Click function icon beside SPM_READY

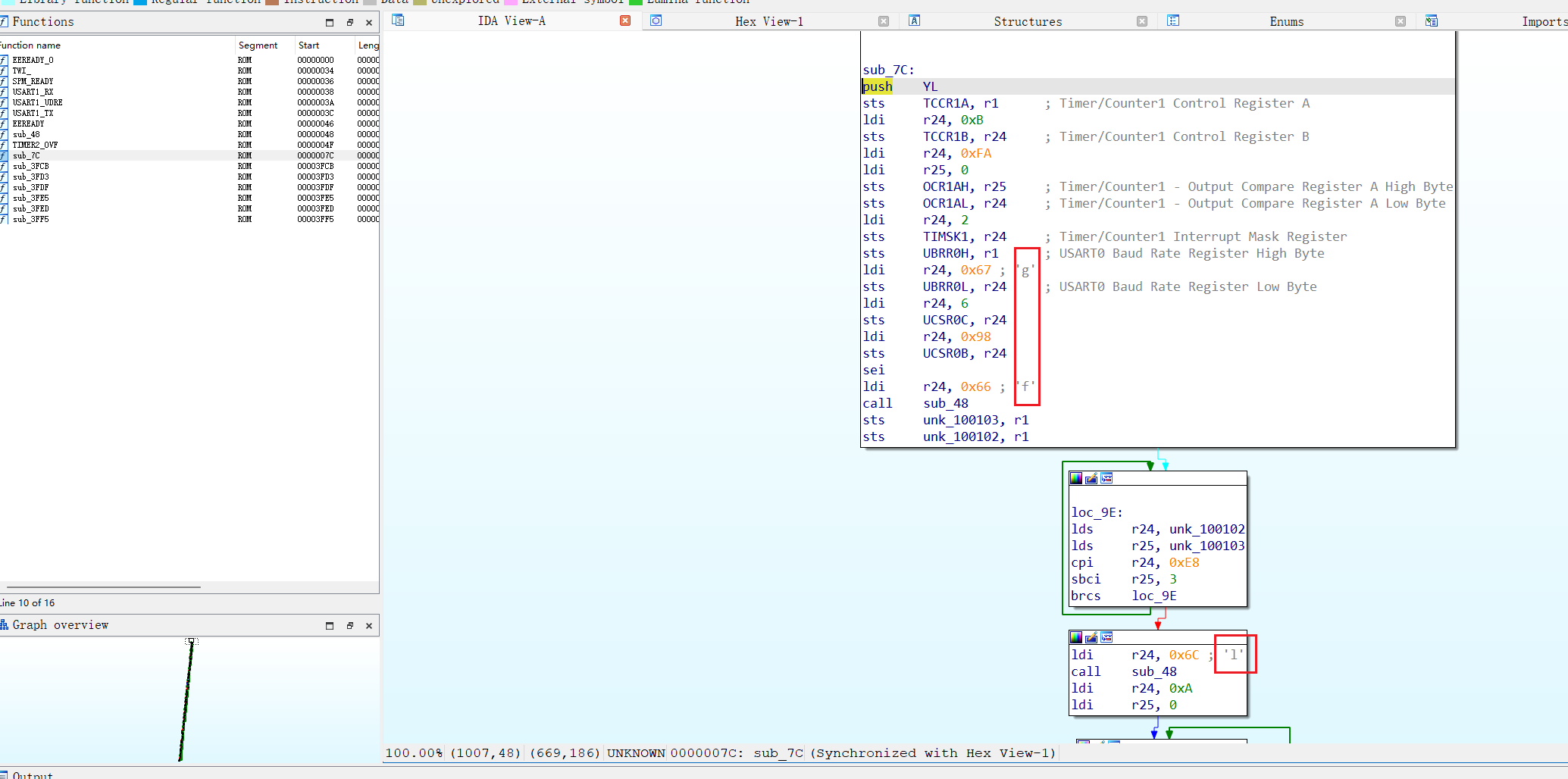4,81
